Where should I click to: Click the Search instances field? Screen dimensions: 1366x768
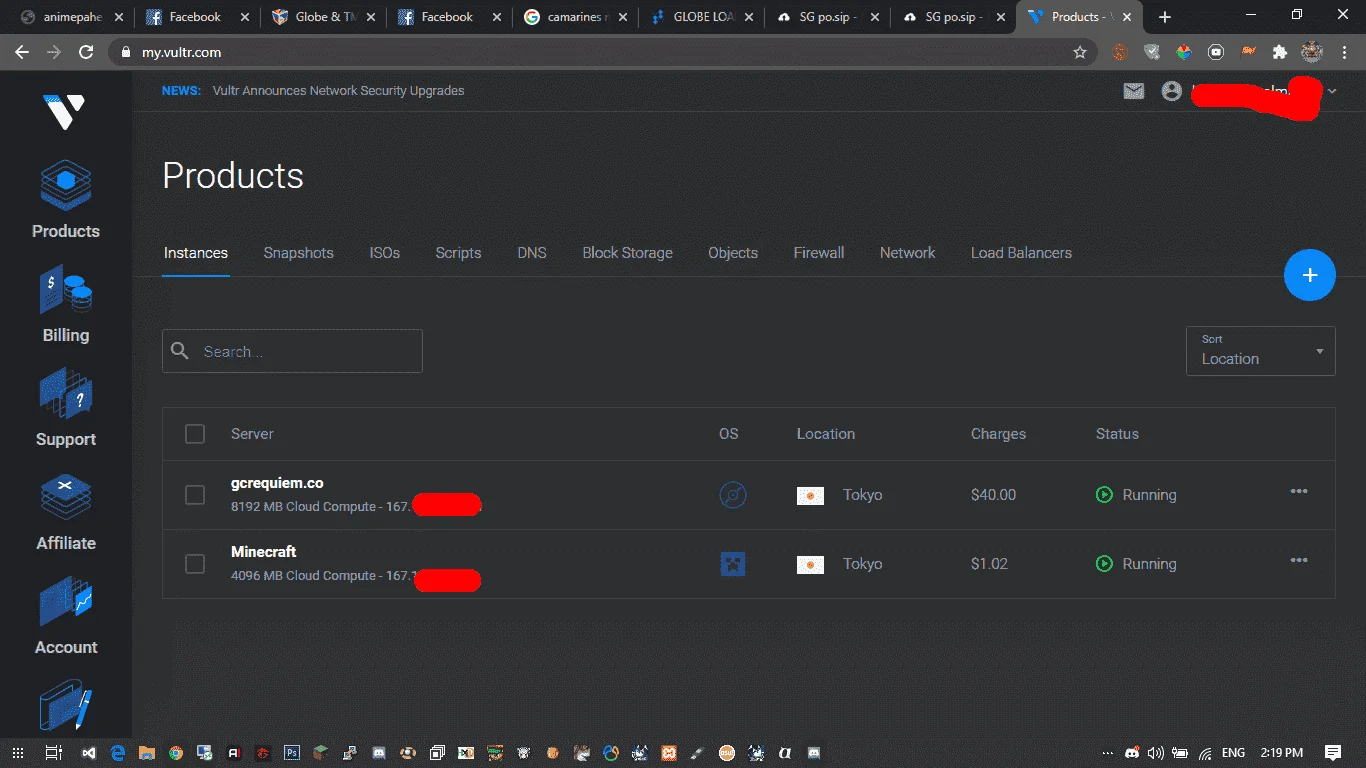click(292, 351)
